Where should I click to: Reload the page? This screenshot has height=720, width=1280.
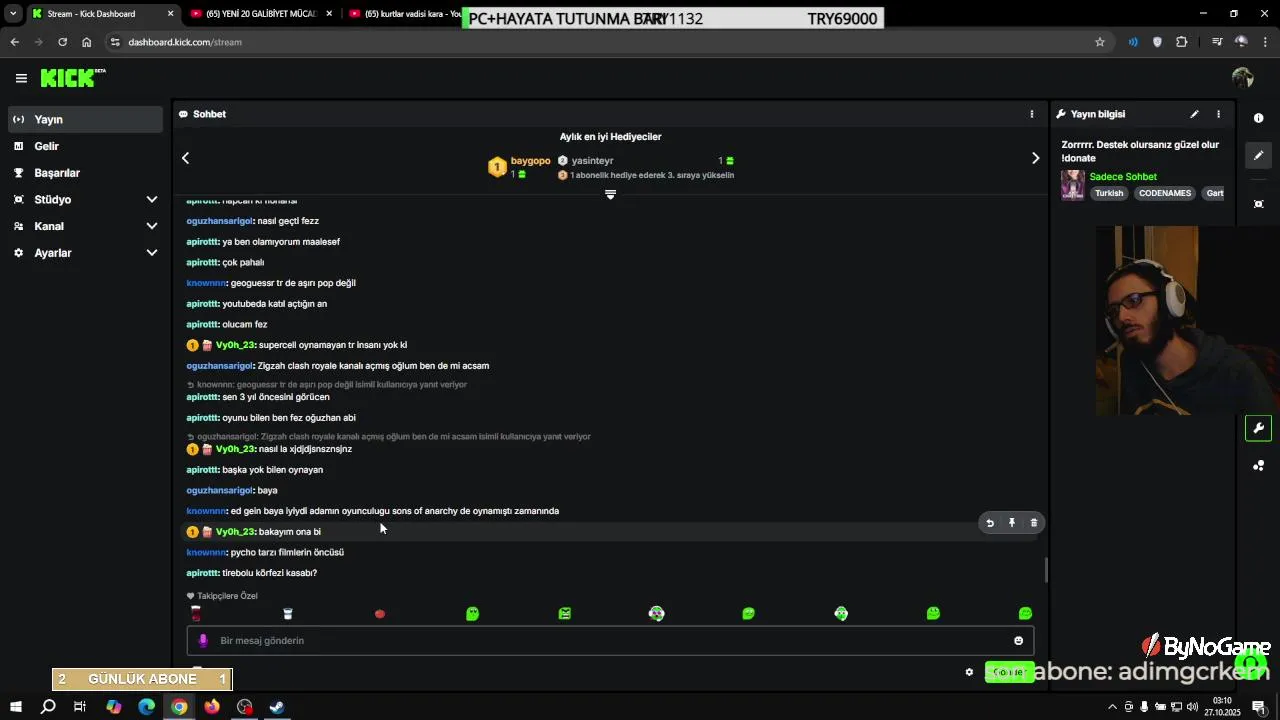pos(62,42)
